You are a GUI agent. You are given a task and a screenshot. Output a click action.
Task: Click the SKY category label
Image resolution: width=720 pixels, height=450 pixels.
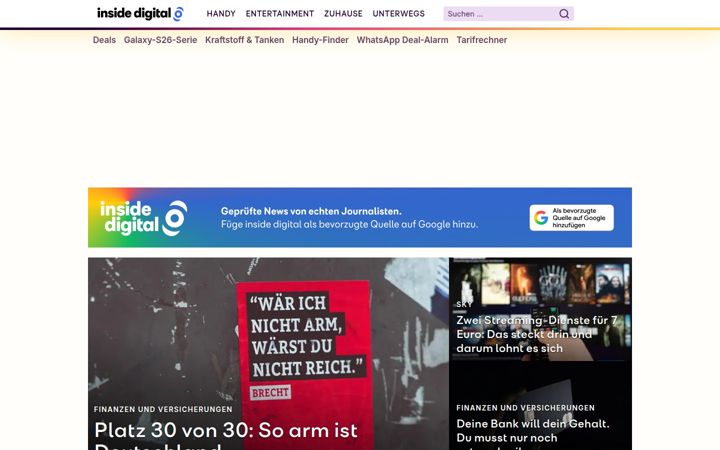click(464, 304)
